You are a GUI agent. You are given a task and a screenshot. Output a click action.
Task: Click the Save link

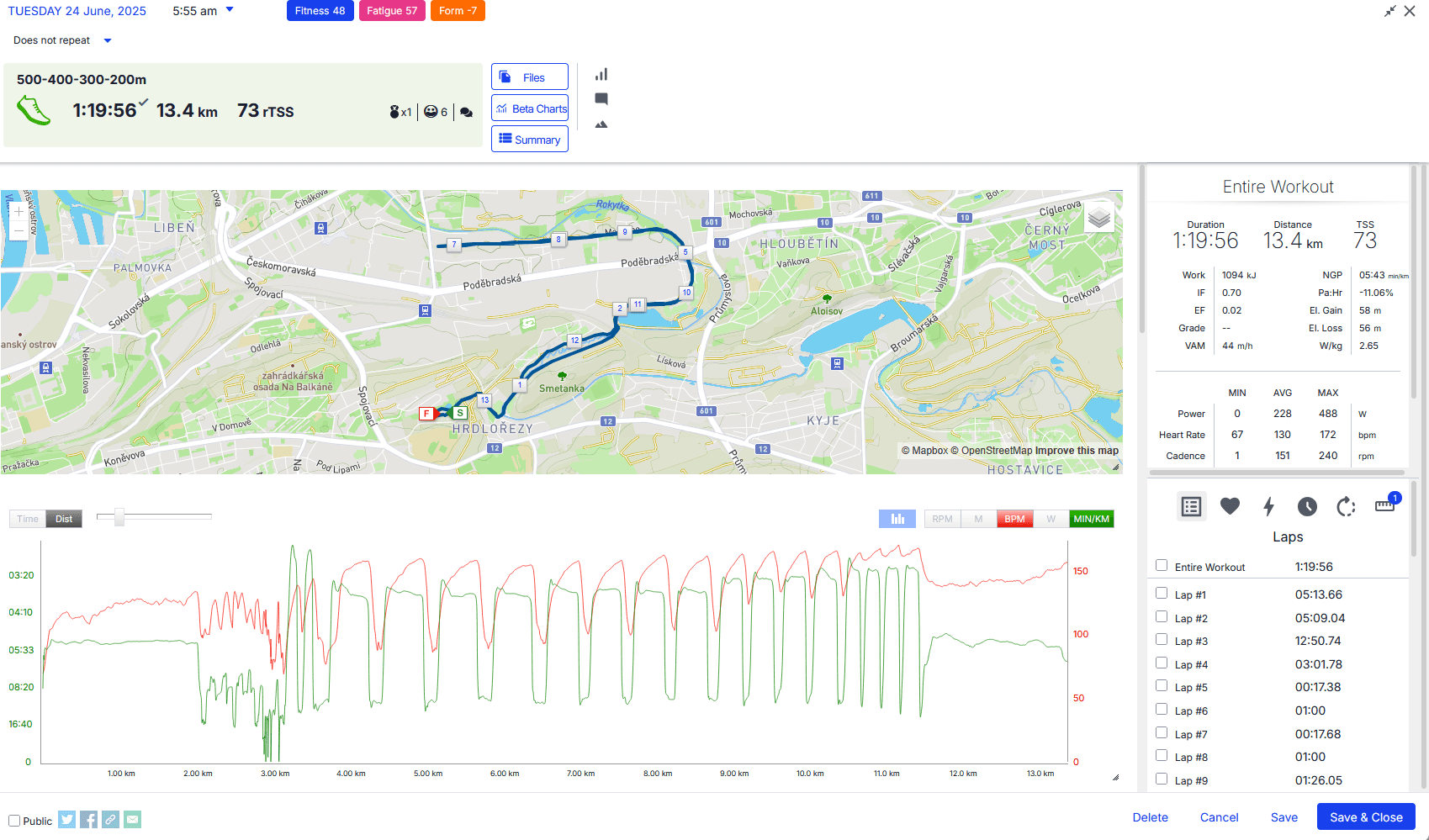(x=1283, y=817)
